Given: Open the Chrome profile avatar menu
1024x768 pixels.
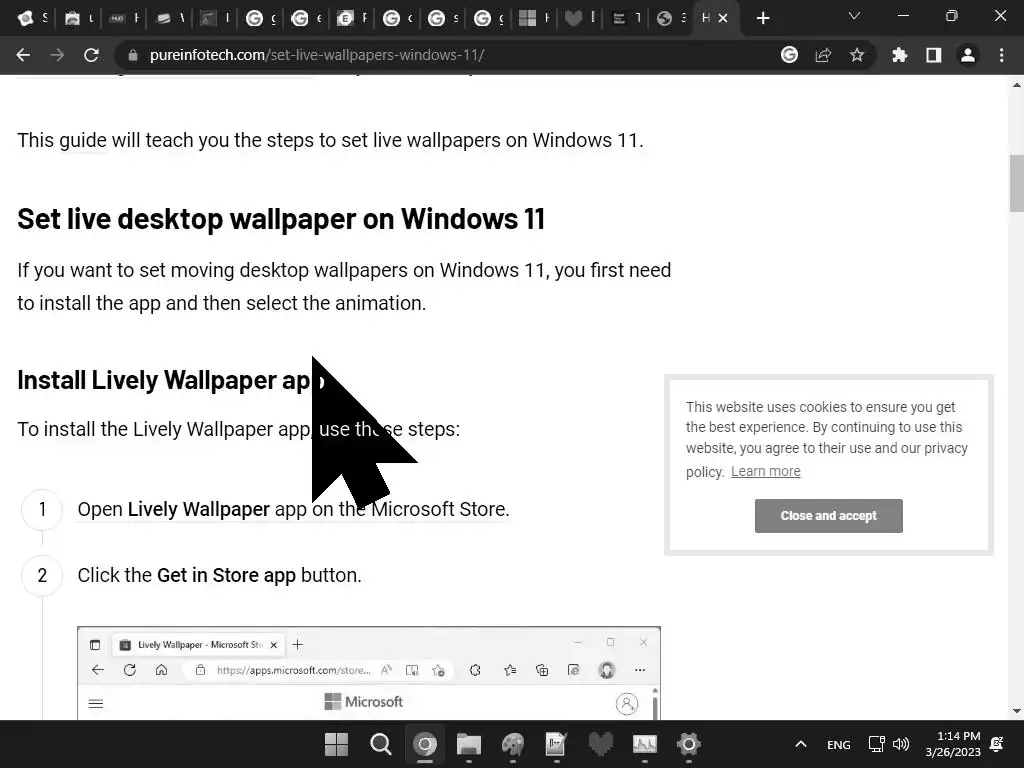Looking at the screenshot, I should (968, 56).
